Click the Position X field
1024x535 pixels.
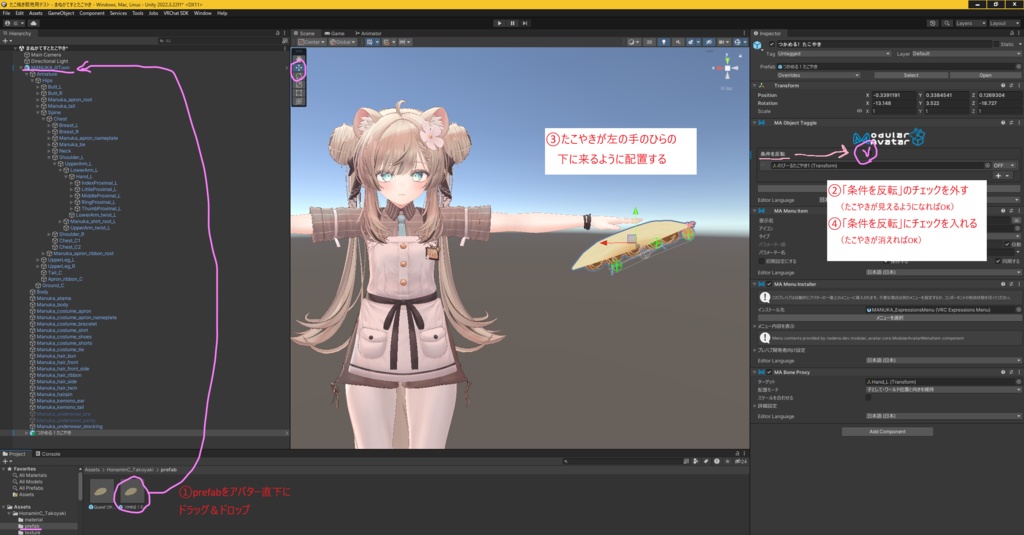893,95
